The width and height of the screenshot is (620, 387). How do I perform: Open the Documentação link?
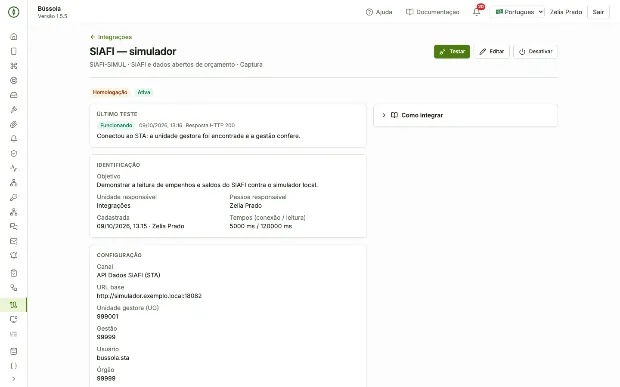(x=433, y=12)
